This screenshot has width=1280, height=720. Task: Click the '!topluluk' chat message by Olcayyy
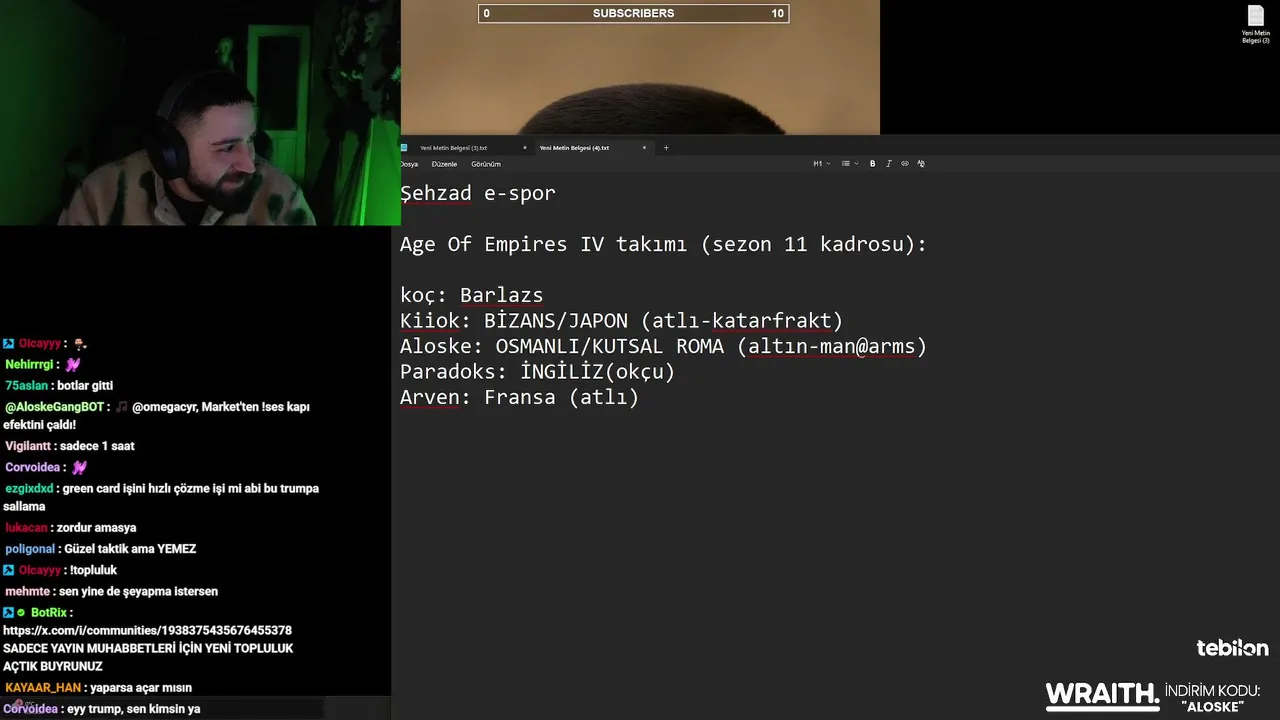point(93,570)
